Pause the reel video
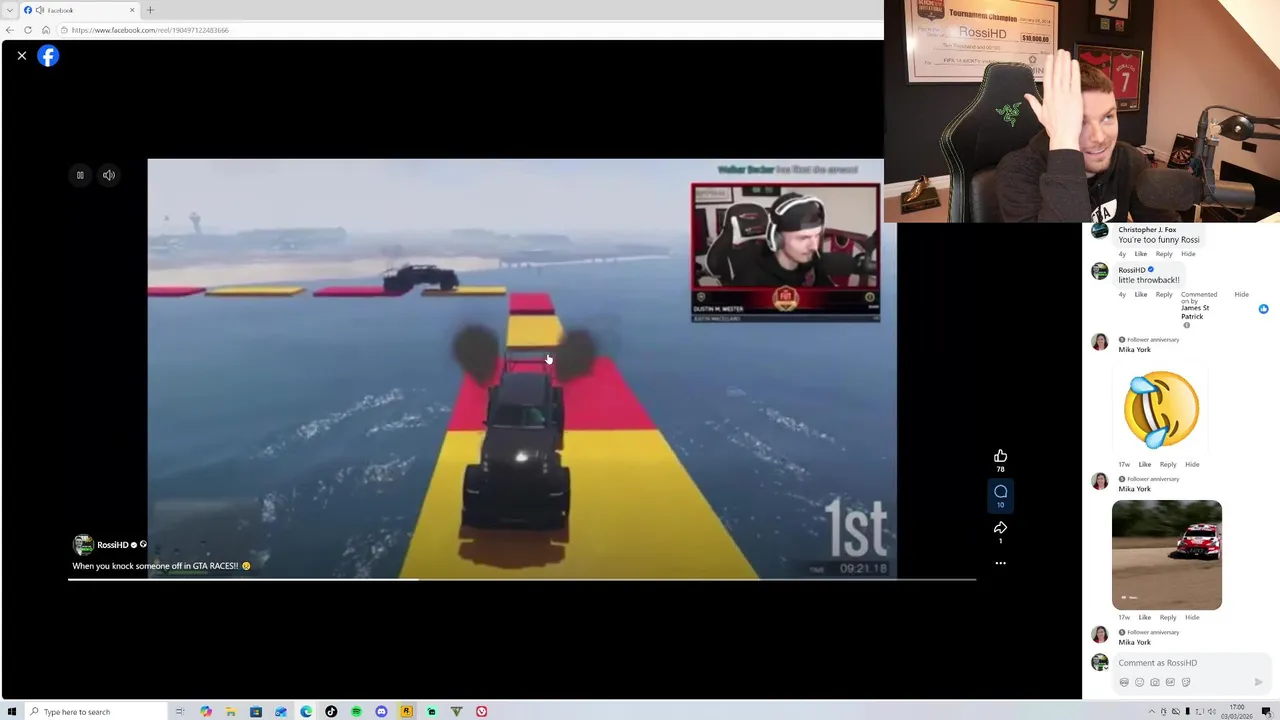 tap(80, 175)
